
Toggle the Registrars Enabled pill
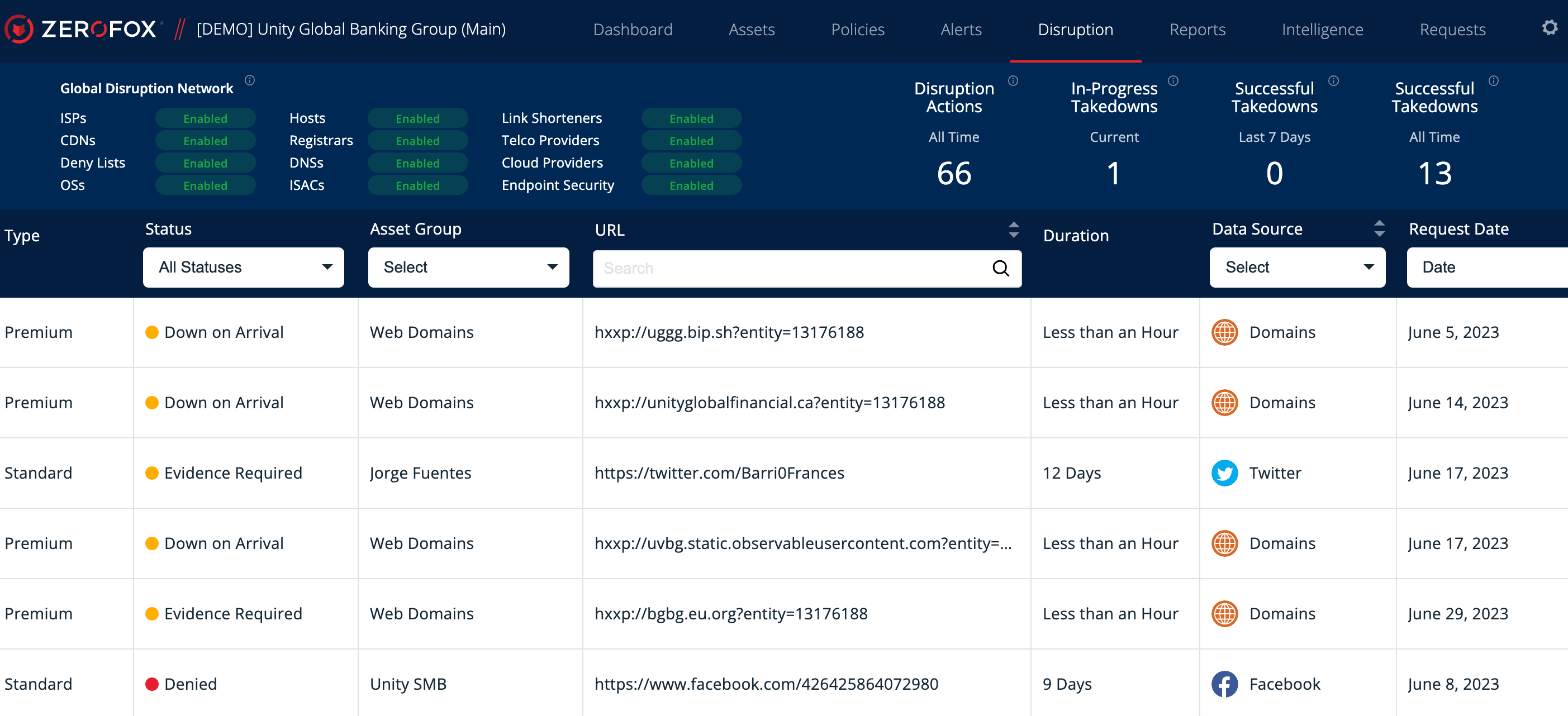(417, 141)
